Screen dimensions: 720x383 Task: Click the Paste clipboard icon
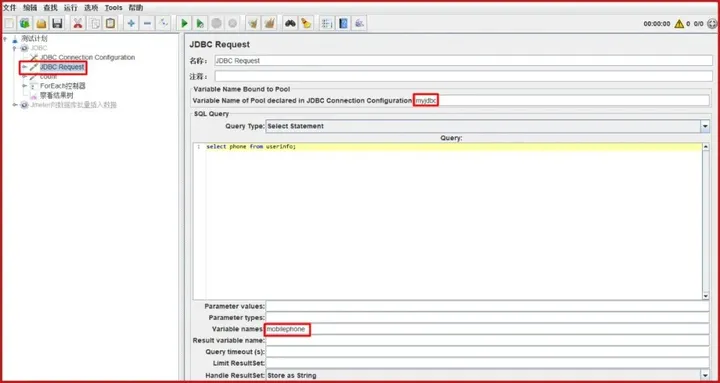click(x=110, y=23)
